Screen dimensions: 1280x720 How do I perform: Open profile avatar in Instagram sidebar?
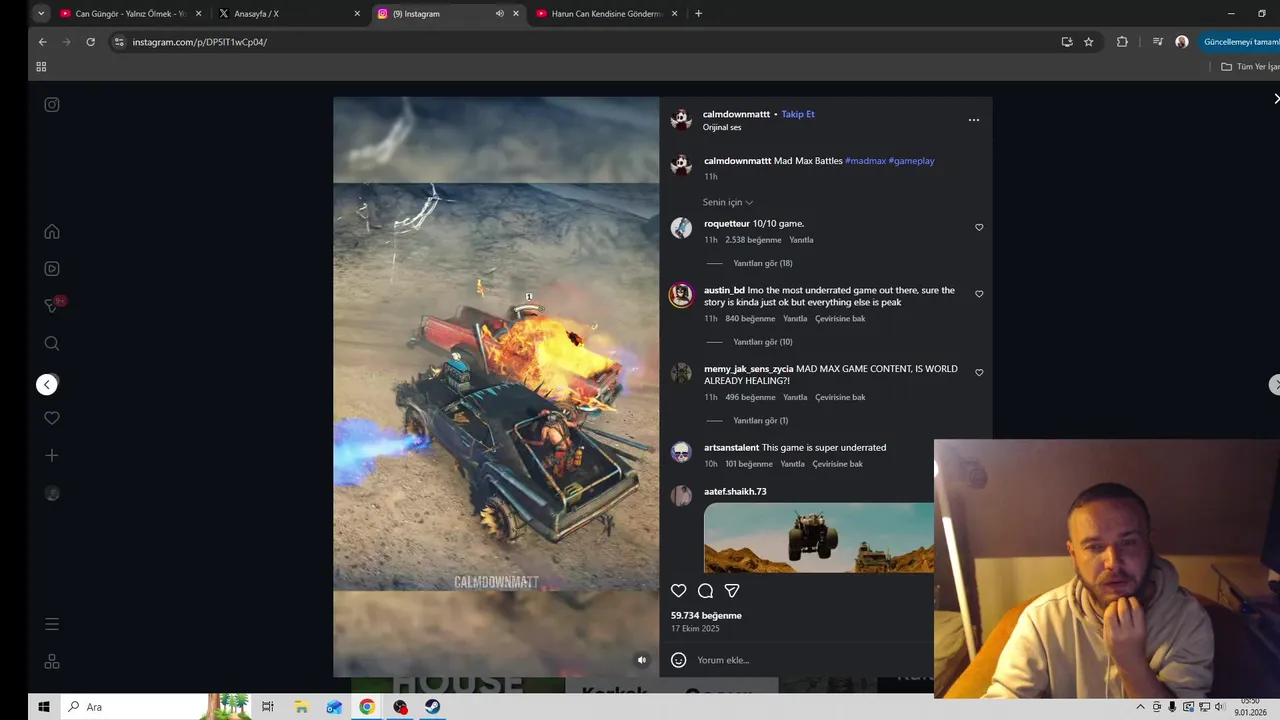click(52, 493)
